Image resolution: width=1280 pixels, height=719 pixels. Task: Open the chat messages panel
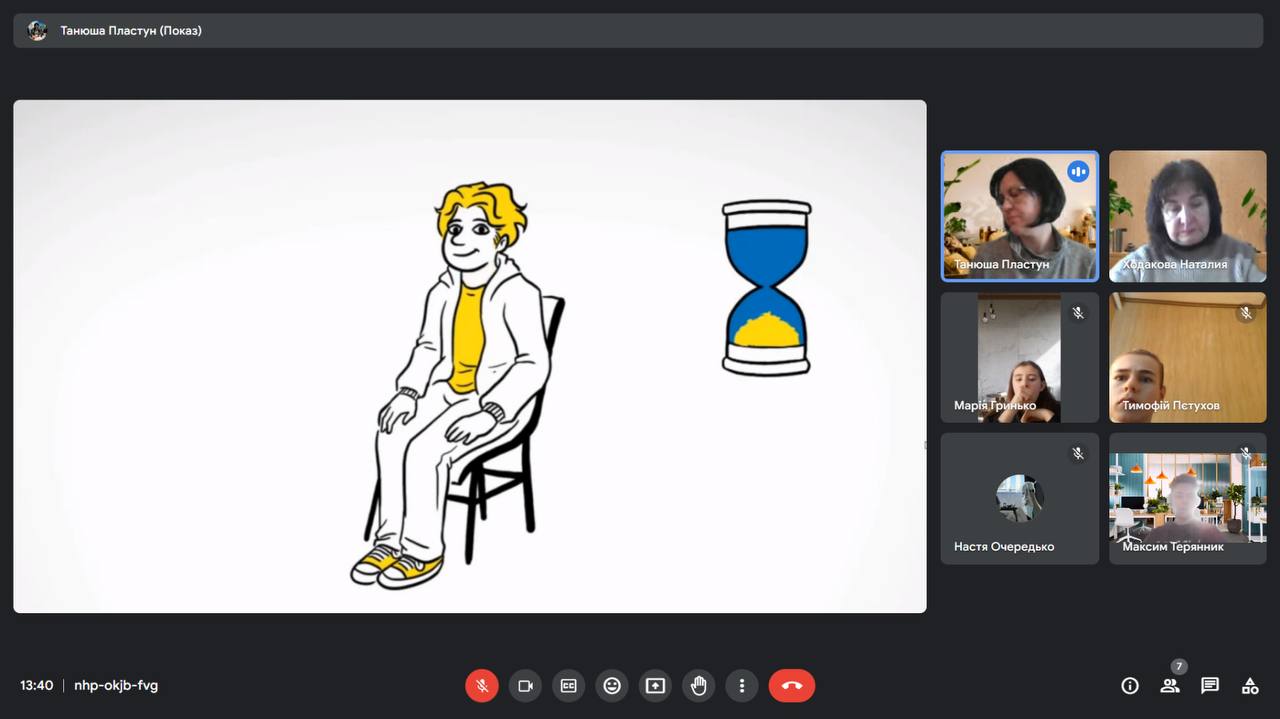pyautogui.click(x=1210, y=686)
